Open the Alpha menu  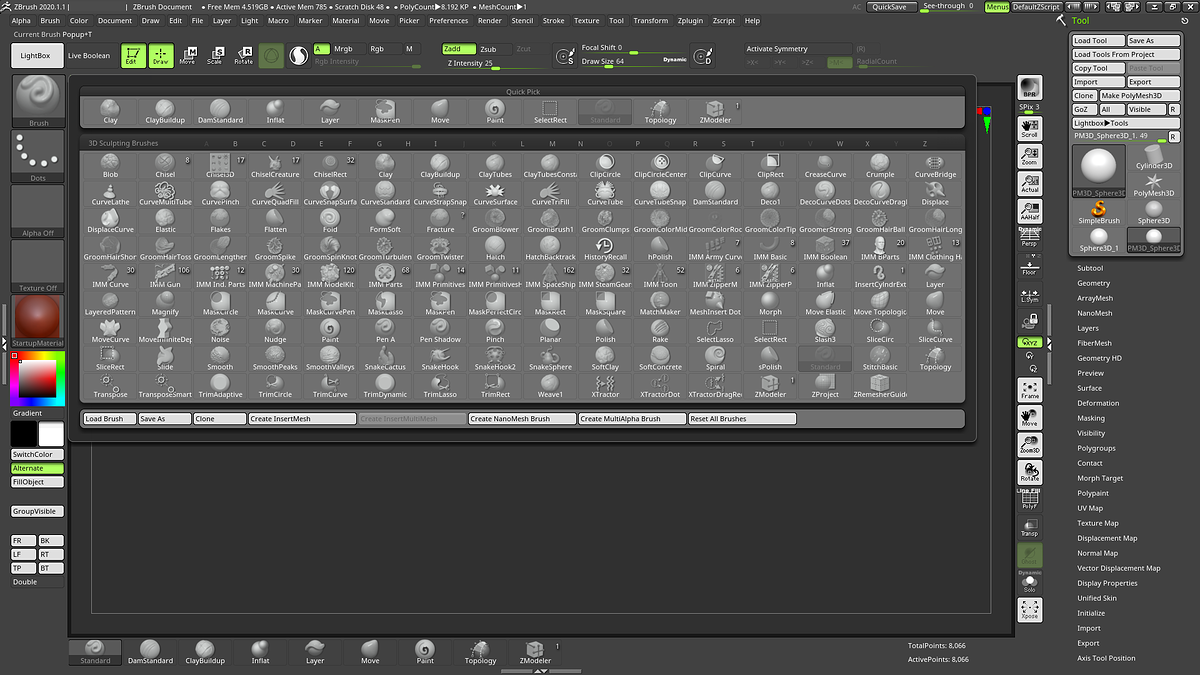coord(21,20)
